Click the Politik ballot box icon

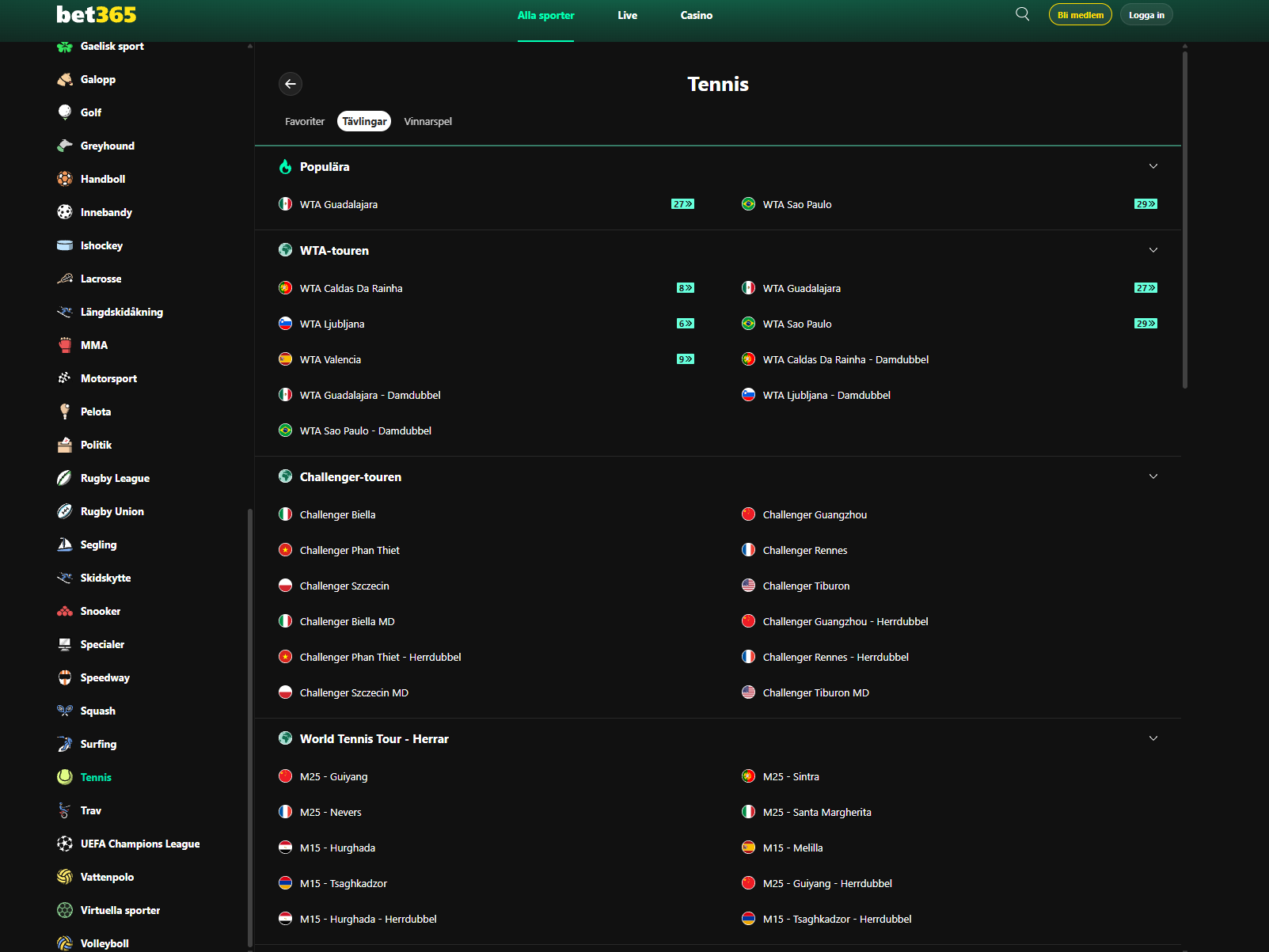[65, 445]
